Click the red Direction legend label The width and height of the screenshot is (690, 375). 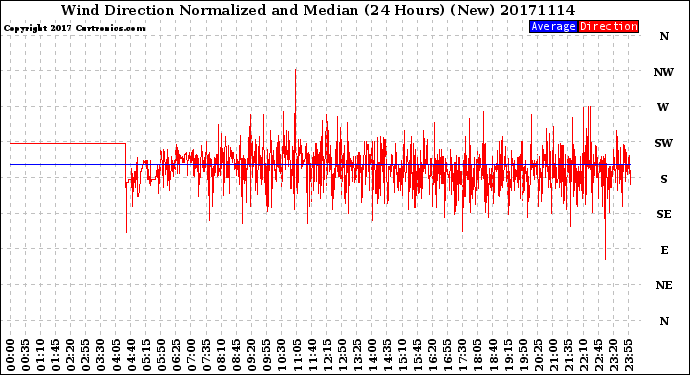608,26
